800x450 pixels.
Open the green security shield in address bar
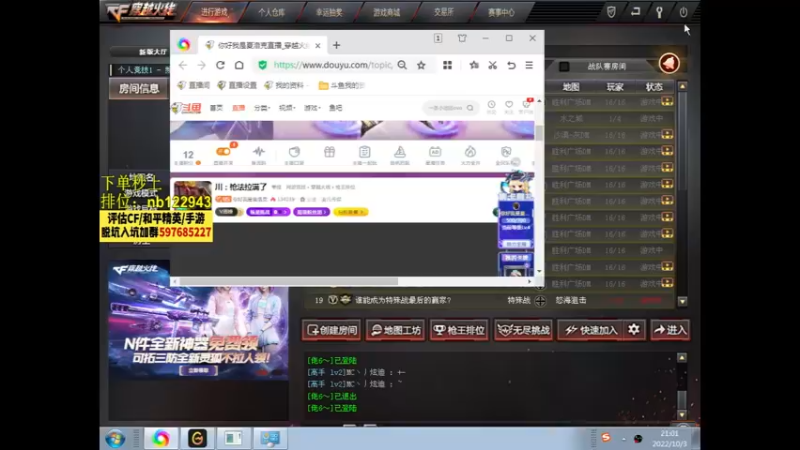tap(262, 65)
